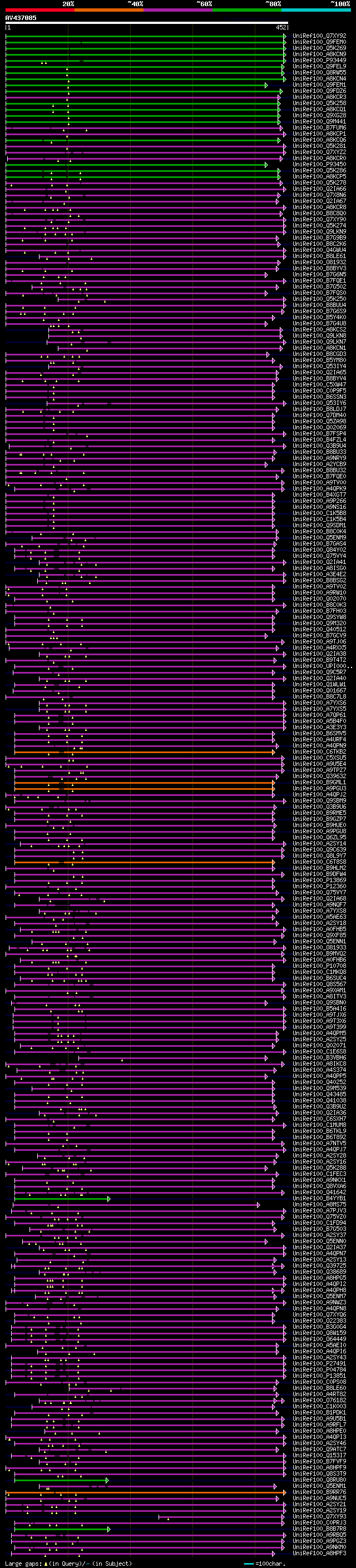Select label UniRef100_Q02070
Viewport: 356px width, 1568px height.
[319, 598]
